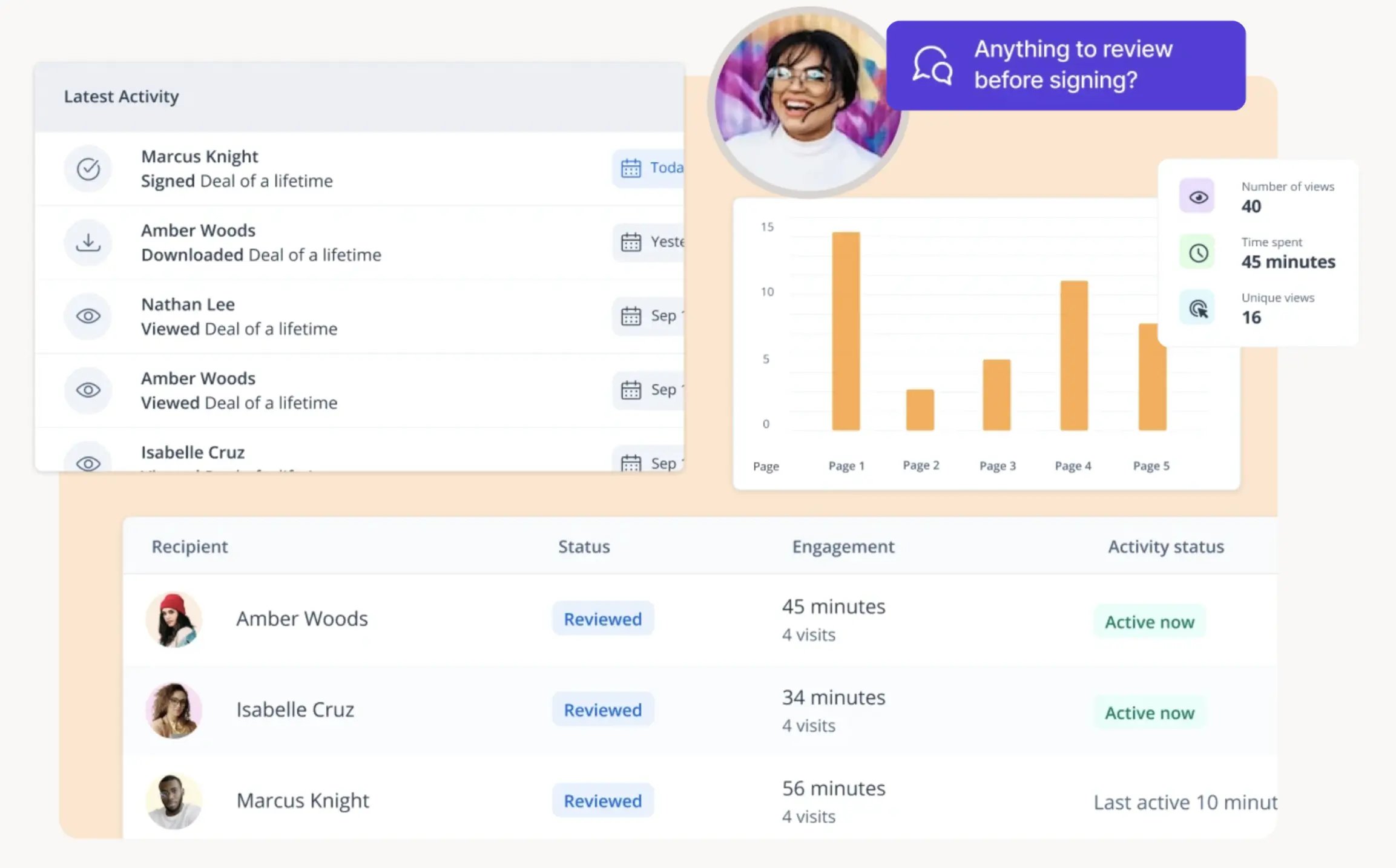Select the Unique views cursor icon
Screen dimensions: 1396x868
[x=1197, y=307]
